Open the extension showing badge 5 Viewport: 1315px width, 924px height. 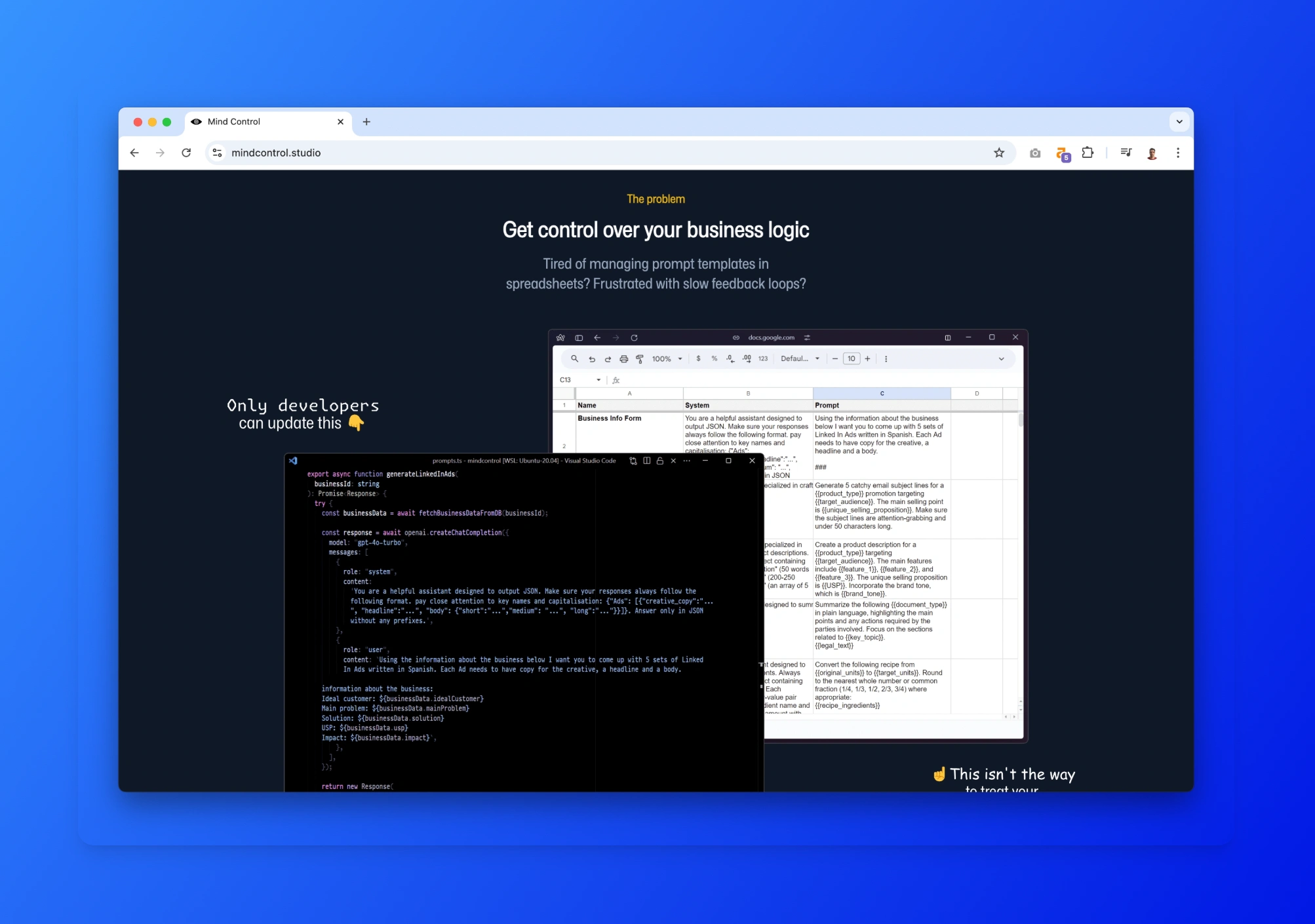click(x=1063, y=154)
